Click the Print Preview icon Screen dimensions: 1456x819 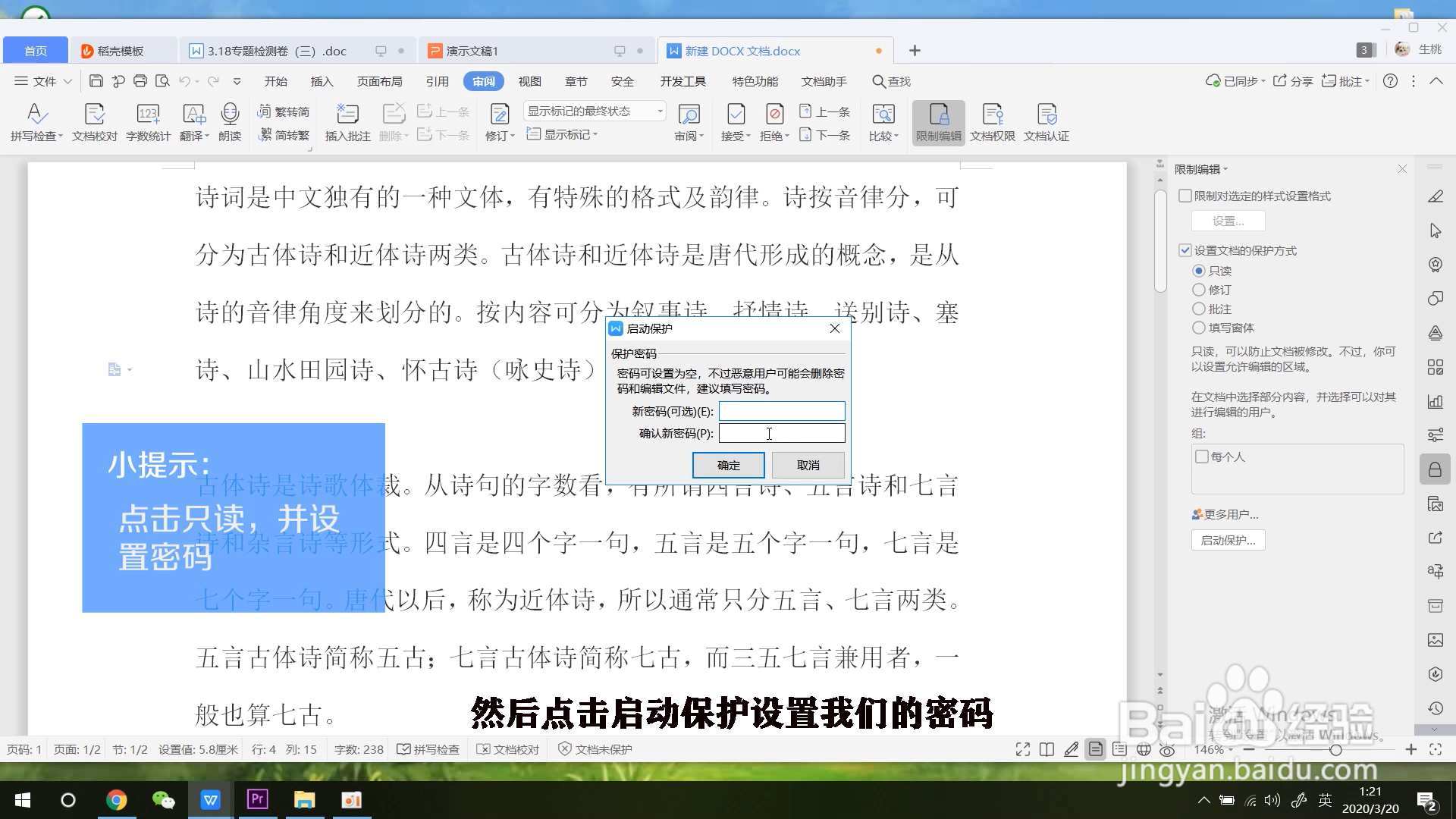click(x=162, y=81)
